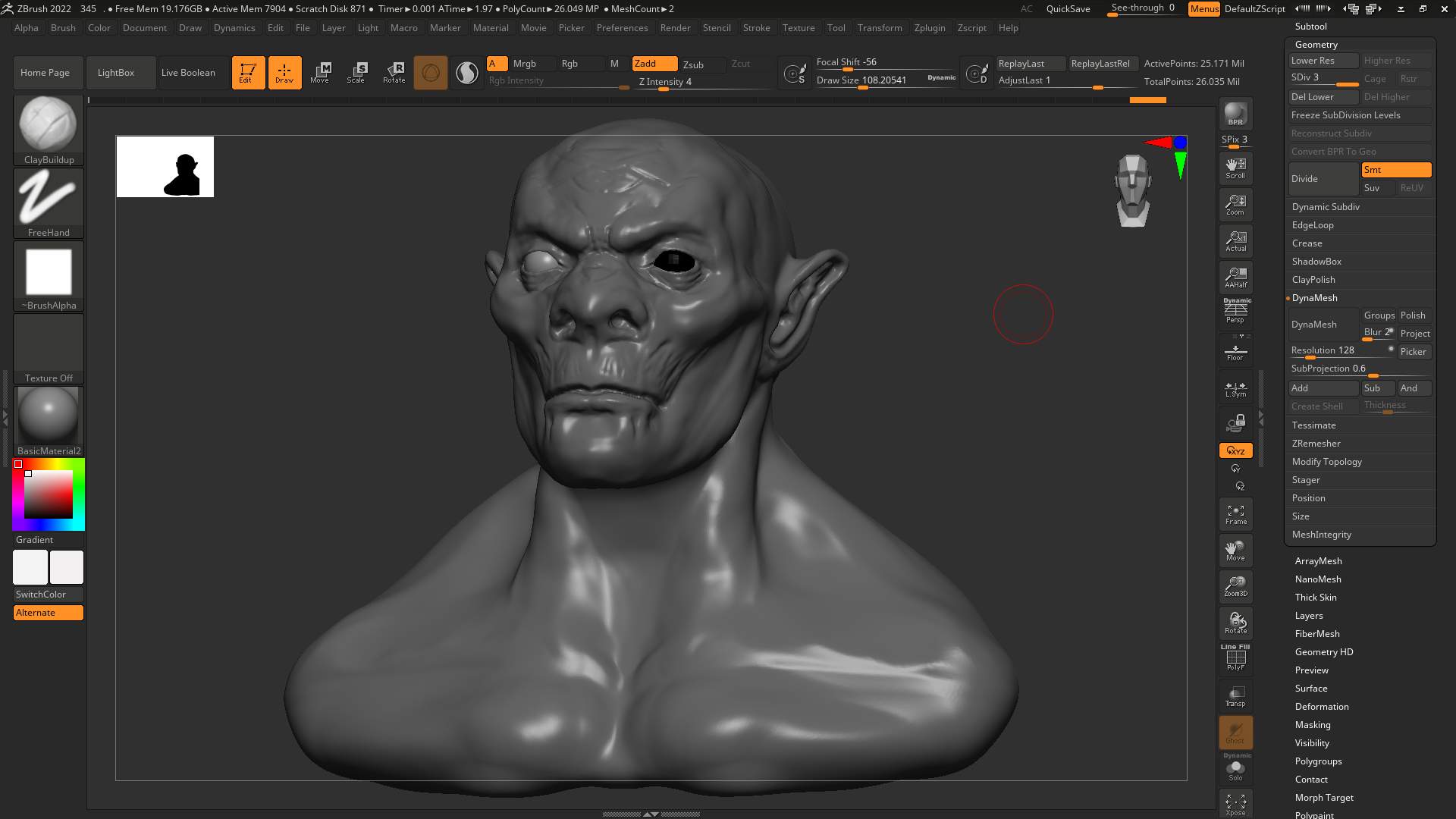1456x819 pixels.
Task: Expand the Deformation subpalette
Action: pyautogui.click(x=1322, y=707)
